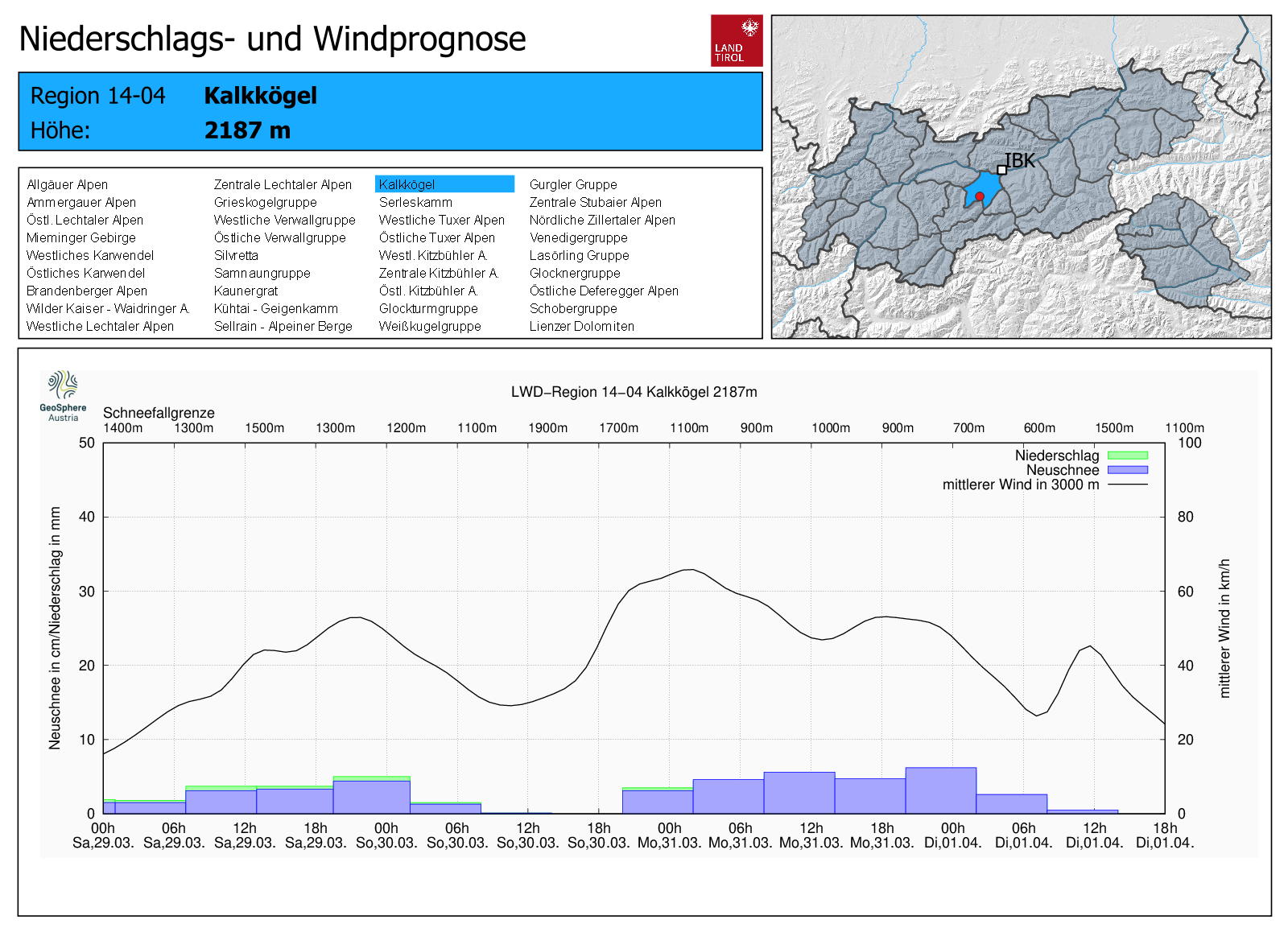Screen dimensions: 1288x928
Task: Choose Östliche Deferegger Alpen
Action: 604,291
